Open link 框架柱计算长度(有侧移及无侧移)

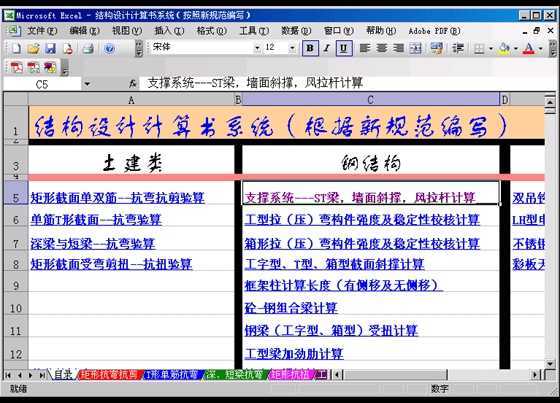point(343,285)
